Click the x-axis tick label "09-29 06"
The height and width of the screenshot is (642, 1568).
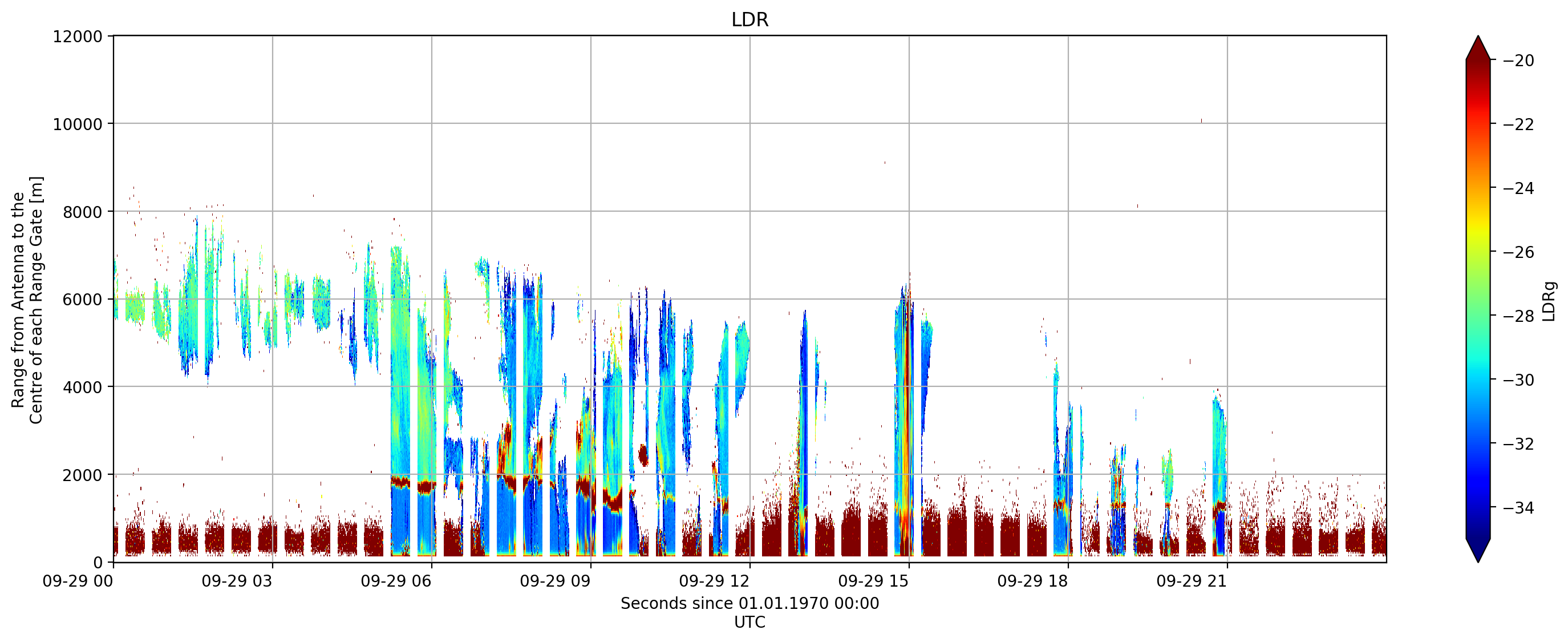click(396, 581)
